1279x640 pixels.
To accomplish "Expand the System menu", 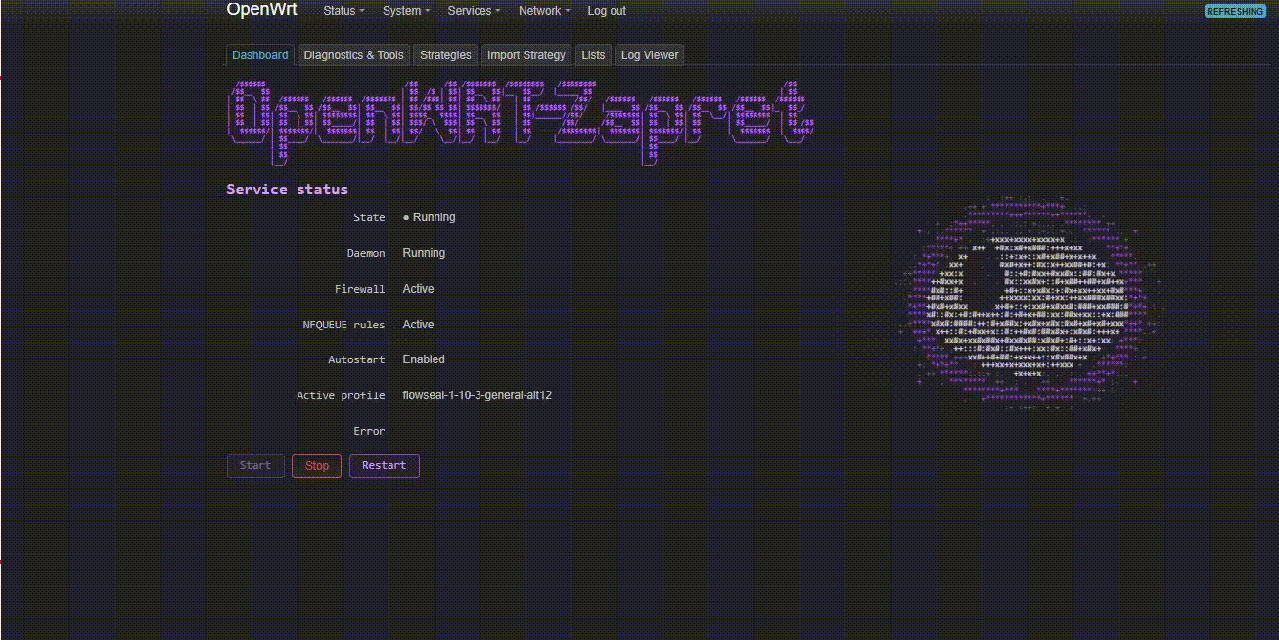I will tap(406, 11).
